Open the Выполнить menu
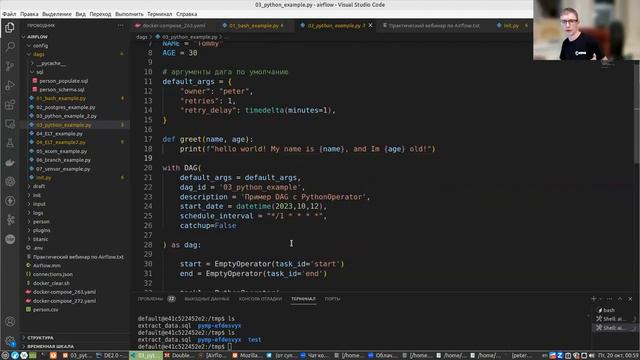This screenshot has height=360, width=640. coord(129,14)
